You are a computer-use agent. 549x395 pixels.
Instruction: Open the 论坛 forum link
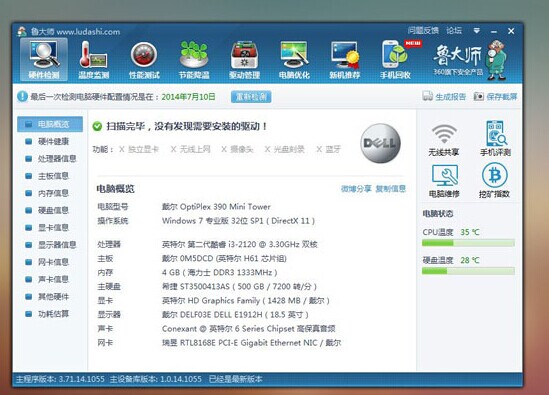coord(454,30)
